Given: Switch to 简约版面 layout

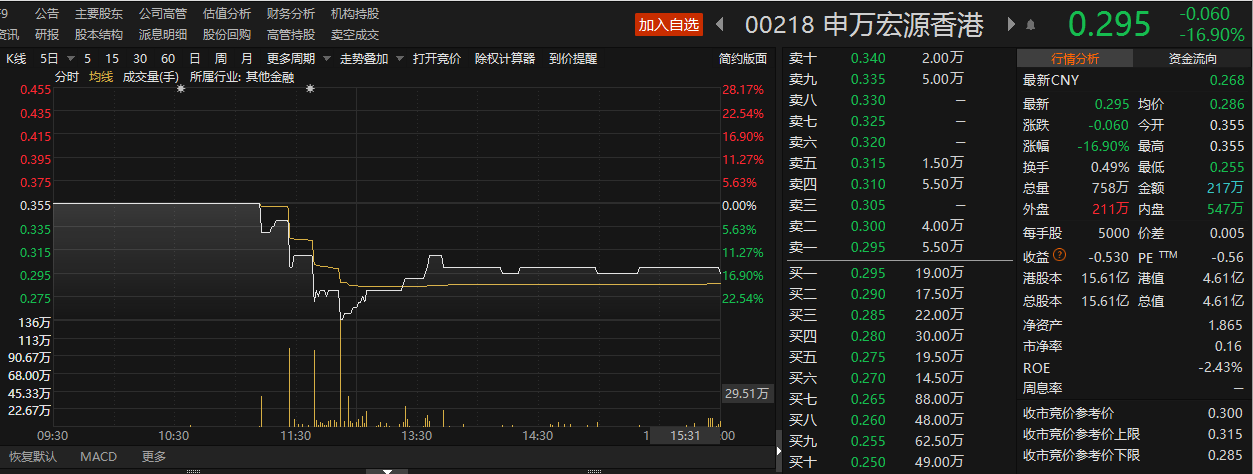Looking at the screenshot, I should (x=743, y=59).
